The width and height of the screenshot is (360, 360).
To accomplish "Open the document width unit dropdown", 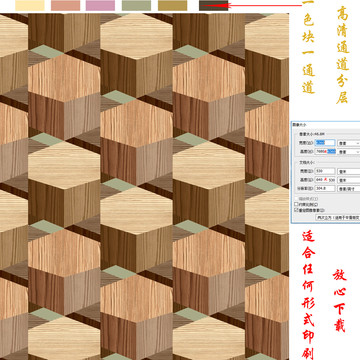I will (x=349, y=171).
